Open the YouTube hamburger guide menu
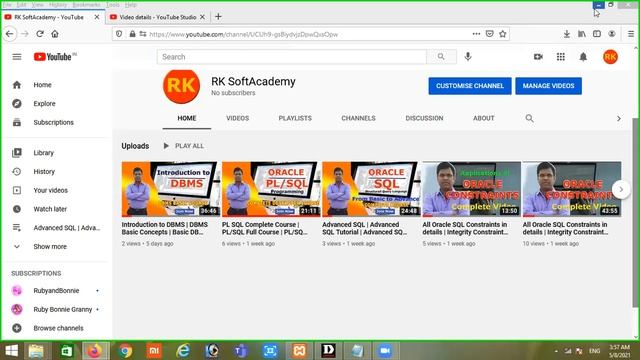Image resolution: width=640 pixels, height=360 pixels. [17, 57]
